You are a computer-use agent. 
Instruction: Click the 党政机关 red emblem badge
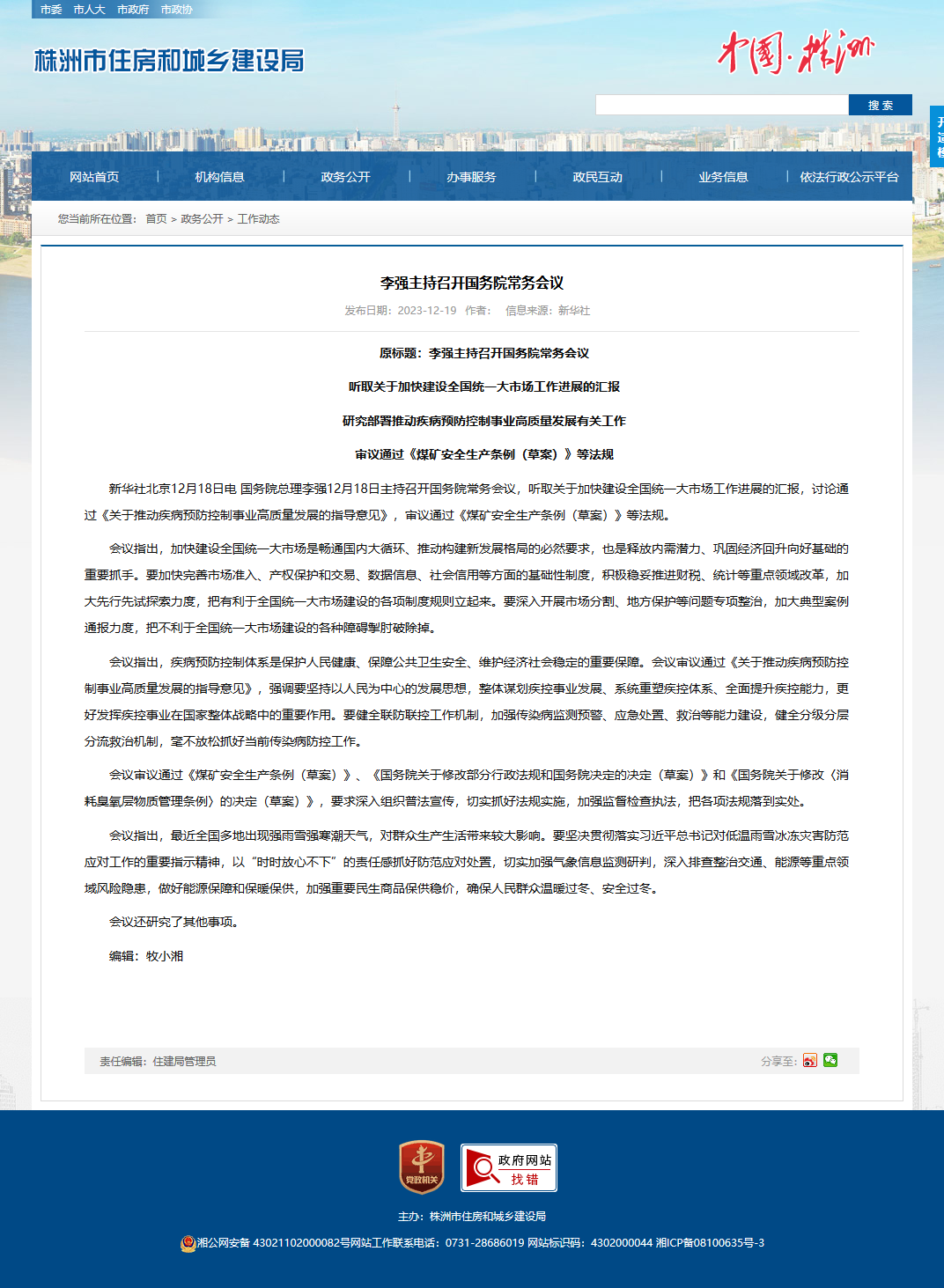422,1167
